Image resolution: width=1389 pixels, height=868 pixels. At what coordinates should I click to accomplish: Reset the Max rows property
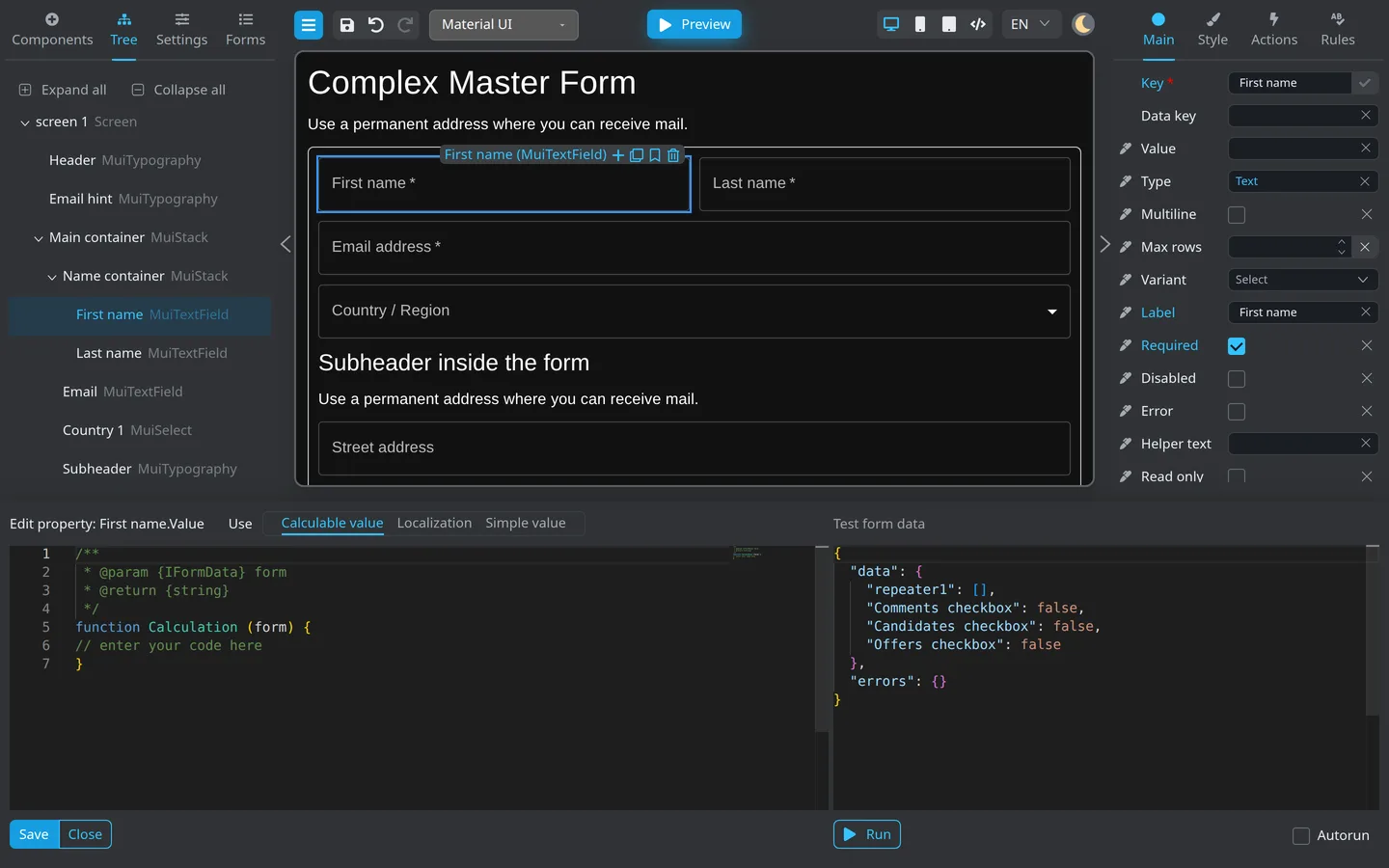(x=1365, y=247)
